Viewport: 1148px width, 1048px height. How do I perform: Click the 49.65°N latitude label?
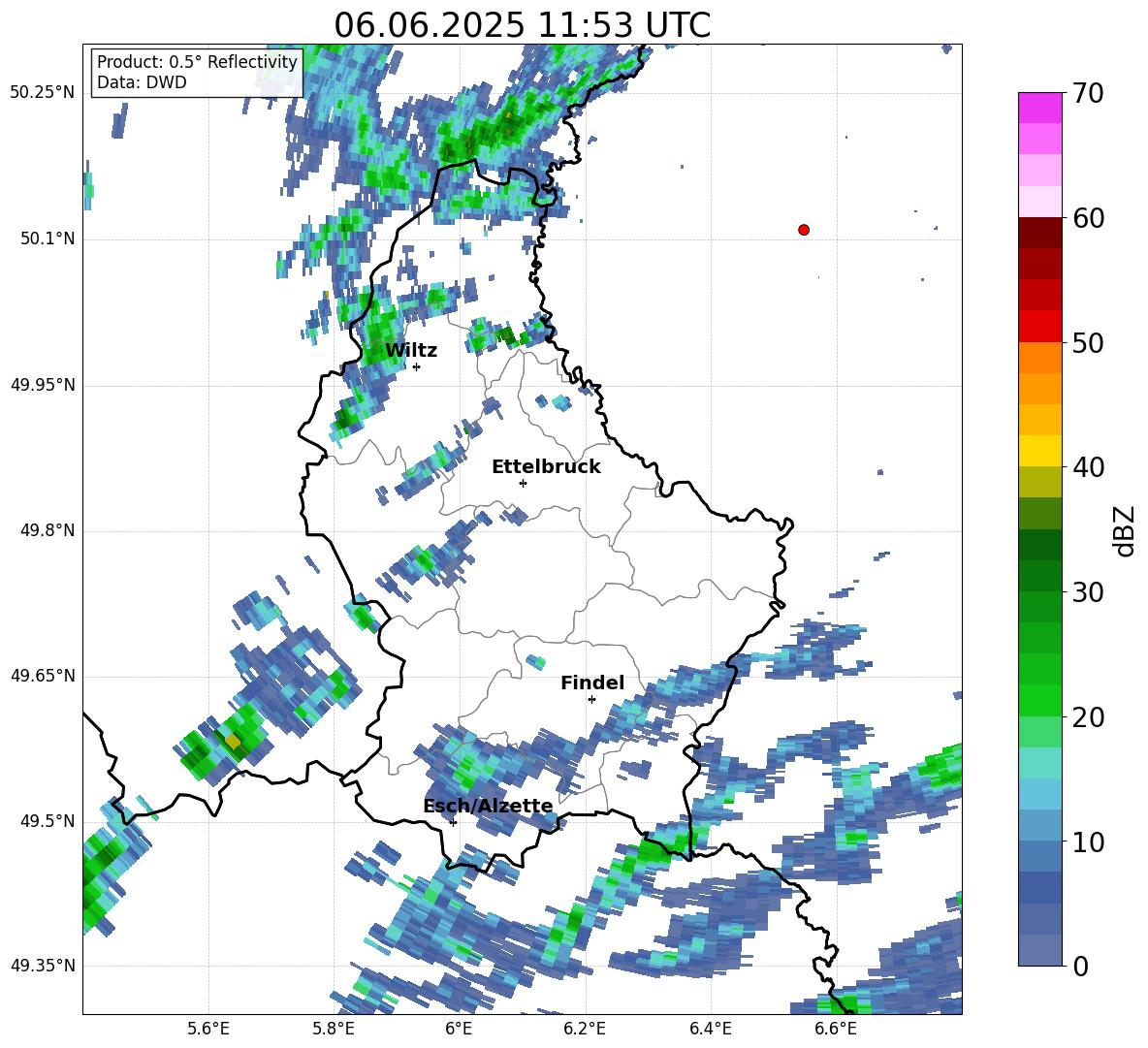coord(43,676)
